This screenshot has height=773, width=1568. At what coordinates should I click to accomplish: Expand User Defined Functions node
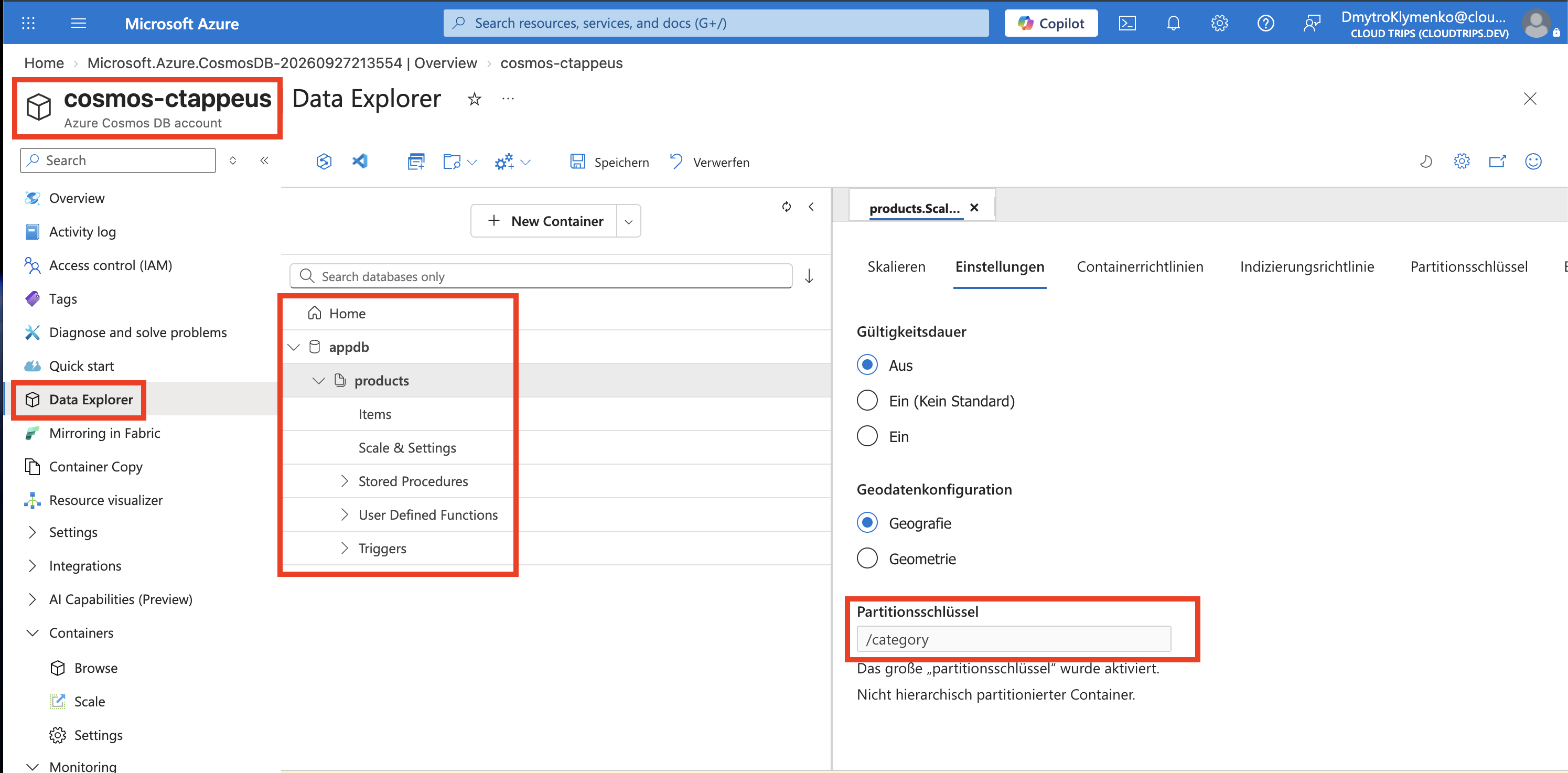[345, 514]
